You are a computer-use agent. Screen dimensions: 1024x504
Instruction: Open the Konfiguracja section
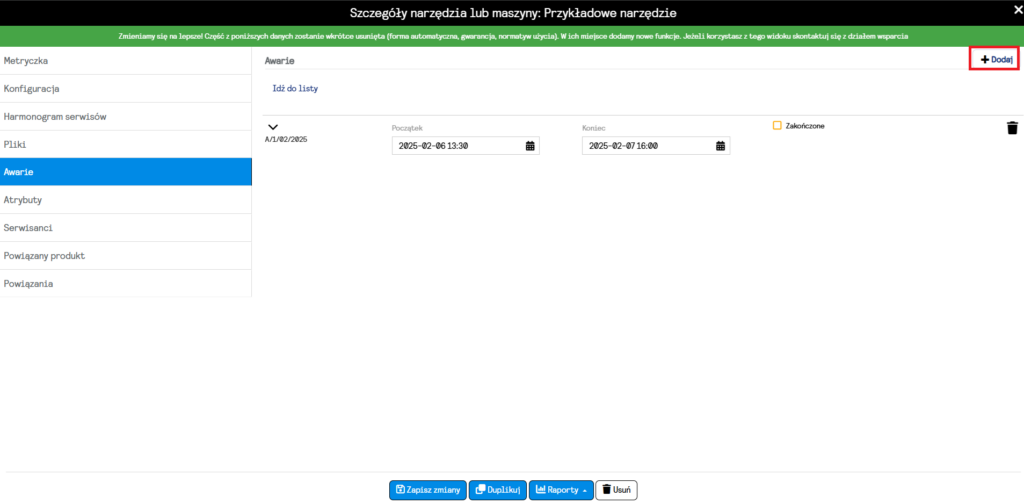[125, 89]
